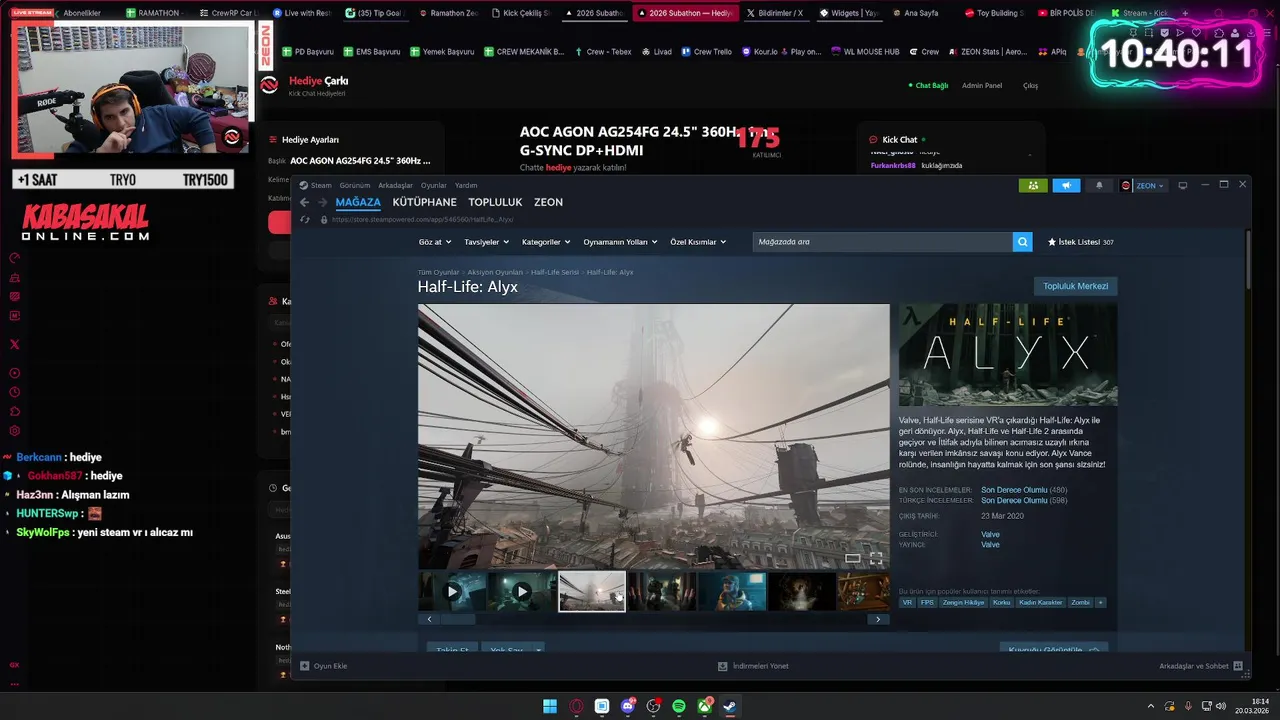Expand the Tavsiyeler dropdown
Screen dimensions: 1280x720
[487, 242]
